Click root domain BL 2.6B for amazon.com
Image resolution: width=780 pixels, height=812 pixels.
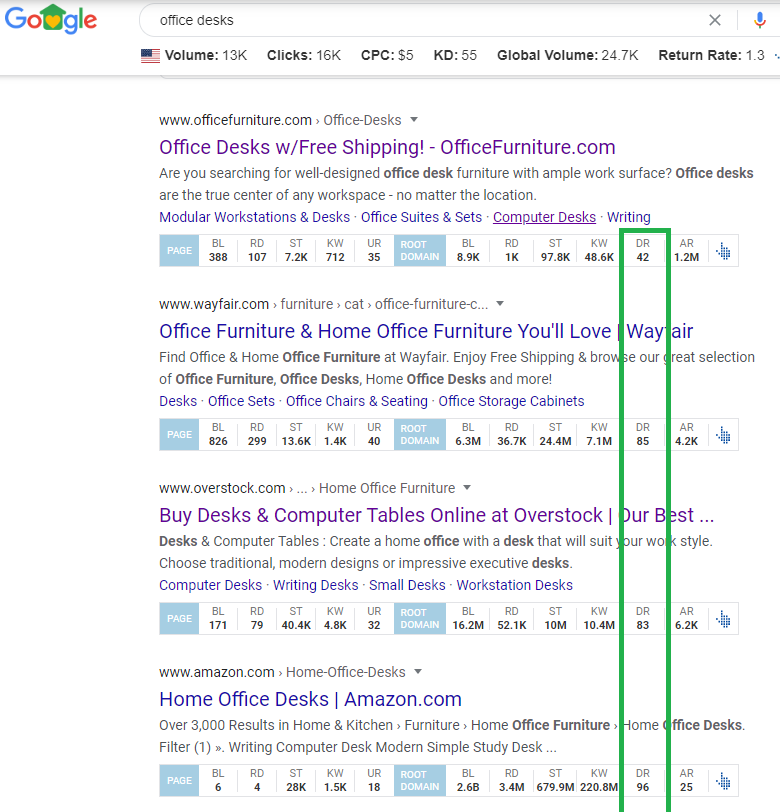coord(468,787)
